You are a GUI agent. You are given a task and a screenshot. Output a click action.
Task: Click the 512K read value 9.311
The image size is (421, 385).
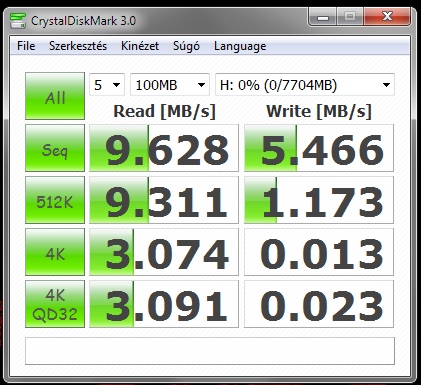click(x=164, y=200)
